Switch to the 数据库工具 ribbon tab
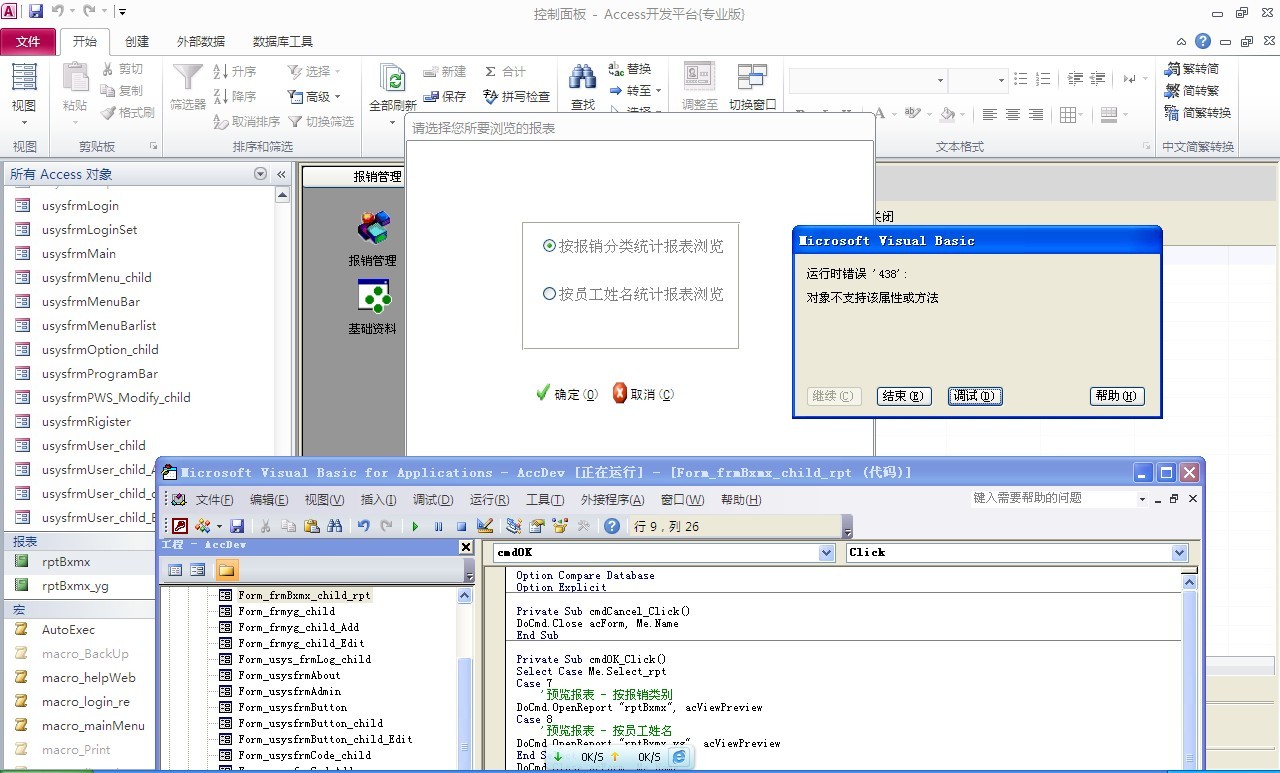 (283, 41)
